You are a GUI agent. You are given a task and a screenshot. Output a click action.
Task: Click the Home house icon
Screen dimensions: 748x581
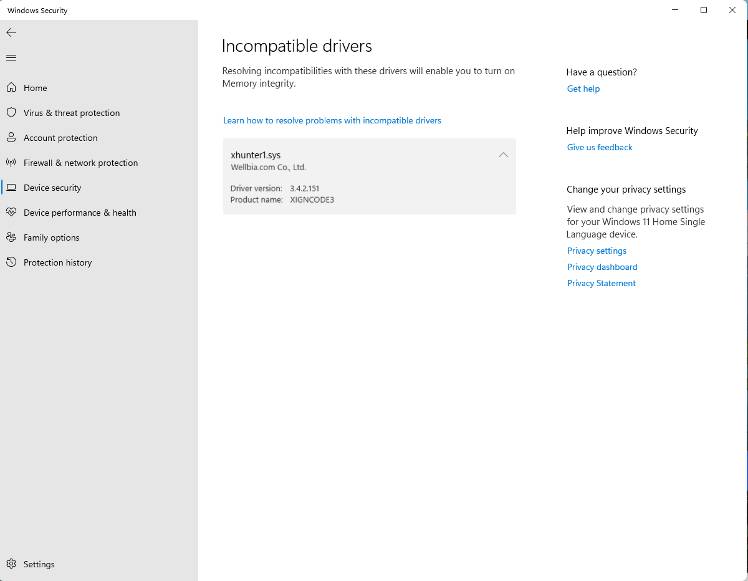pos(11,88)
